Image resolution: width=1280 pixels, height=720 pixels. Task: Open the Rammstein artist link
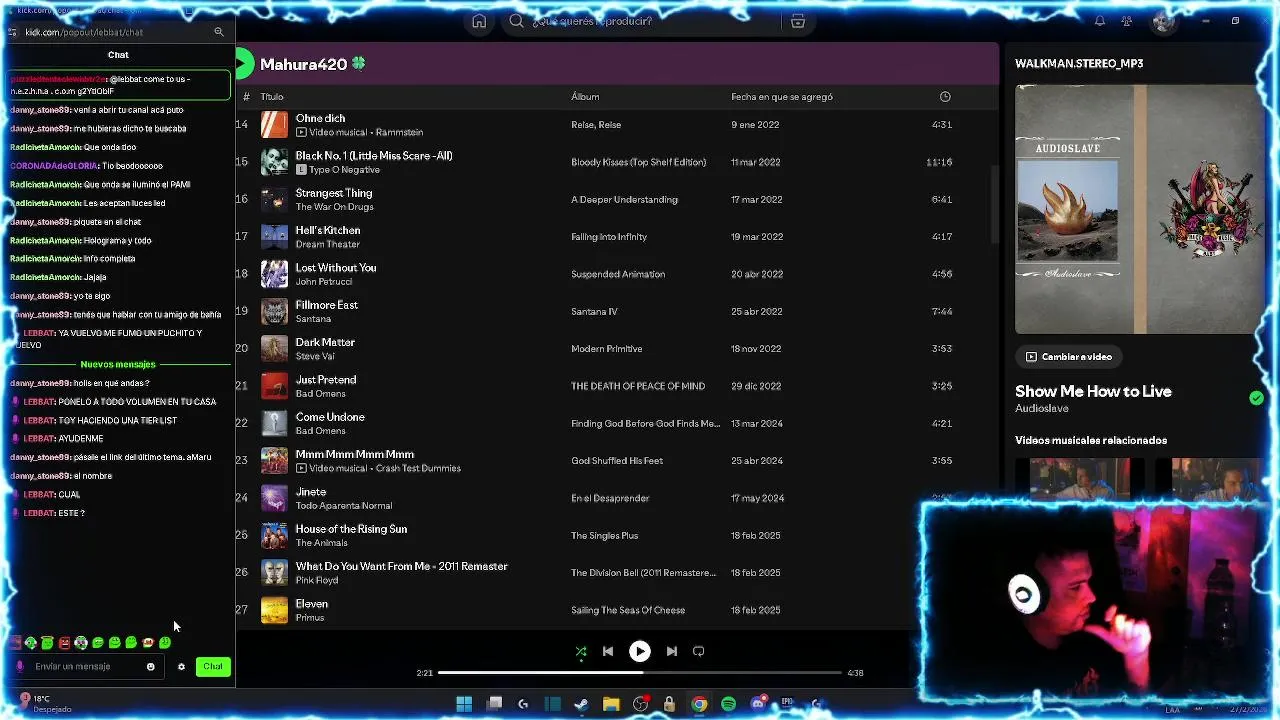coord(399,132)
